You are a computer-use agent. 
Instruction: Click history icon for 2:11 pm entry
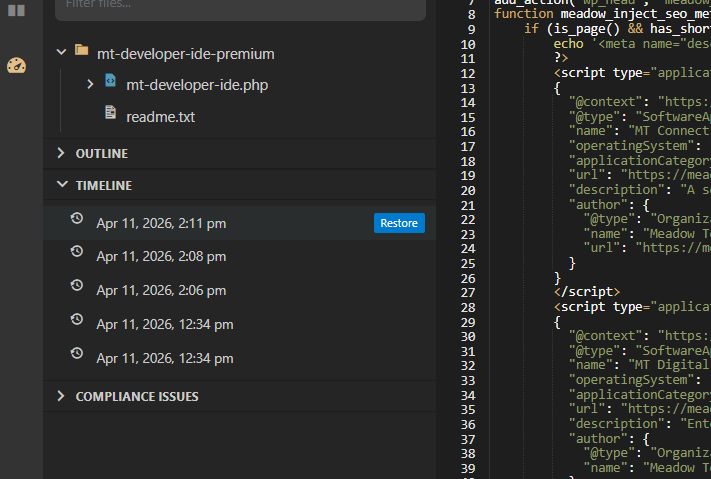click(77, 218)
